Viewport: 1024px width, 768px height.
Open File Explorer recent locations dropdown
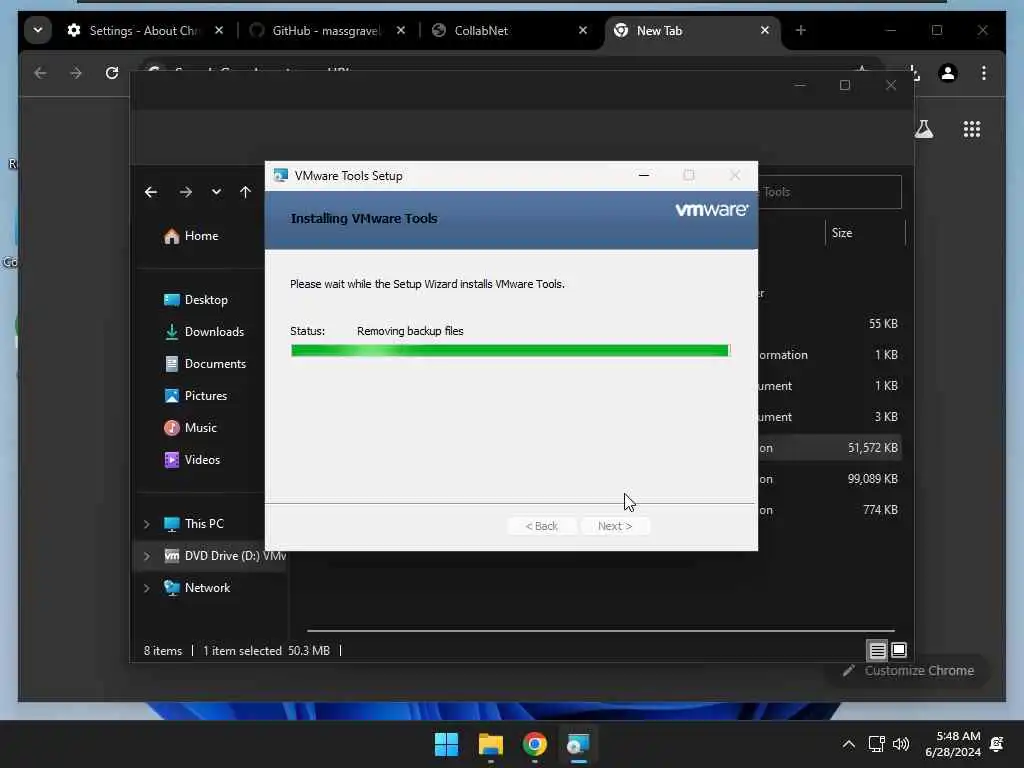[216, 192]
